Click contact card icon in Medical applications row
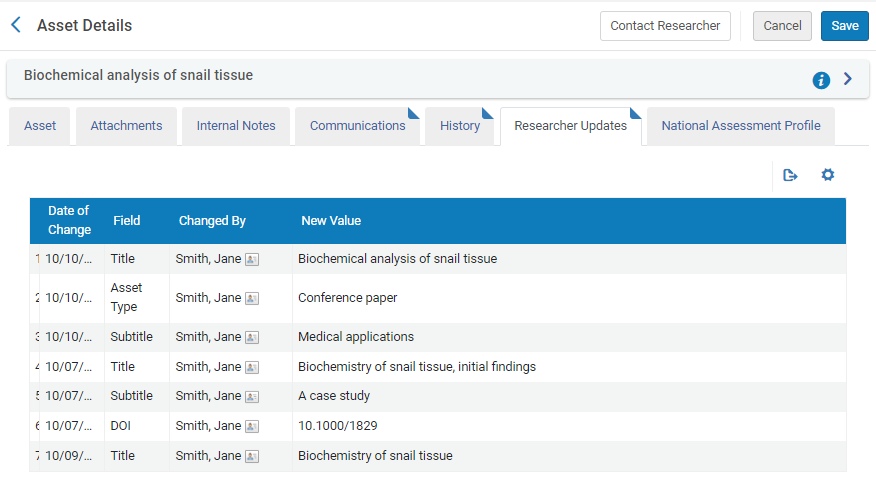Image resolution: width=876 pixels, height=480 pixels. point(252,337)
